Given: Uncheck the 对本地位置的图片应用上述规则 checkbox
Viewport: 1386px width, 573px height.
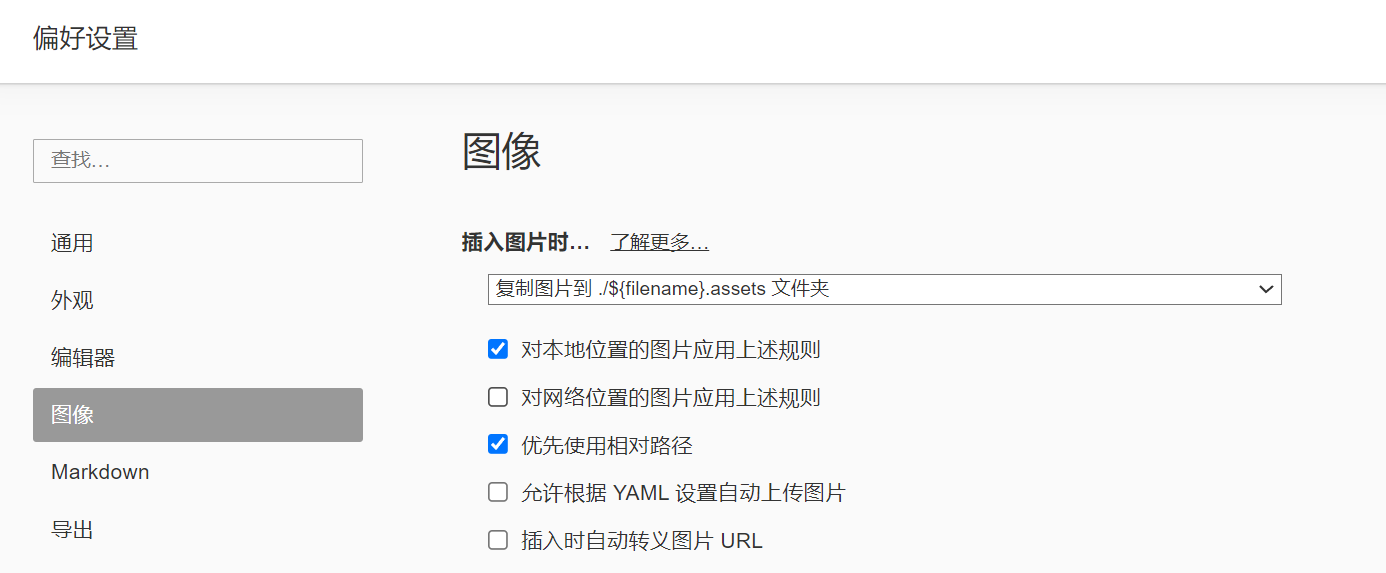Looking at the screenshot, I should (x=498, y=350).
